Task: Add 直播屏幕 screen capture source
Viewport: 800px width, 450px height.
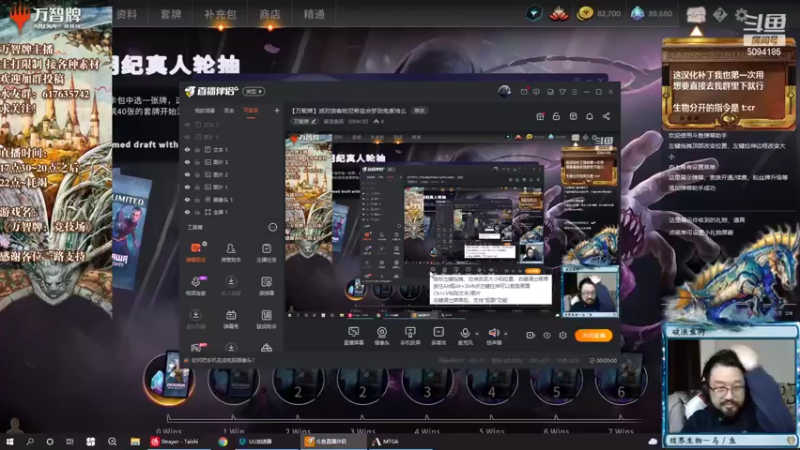Action: [x=354, y=336]
